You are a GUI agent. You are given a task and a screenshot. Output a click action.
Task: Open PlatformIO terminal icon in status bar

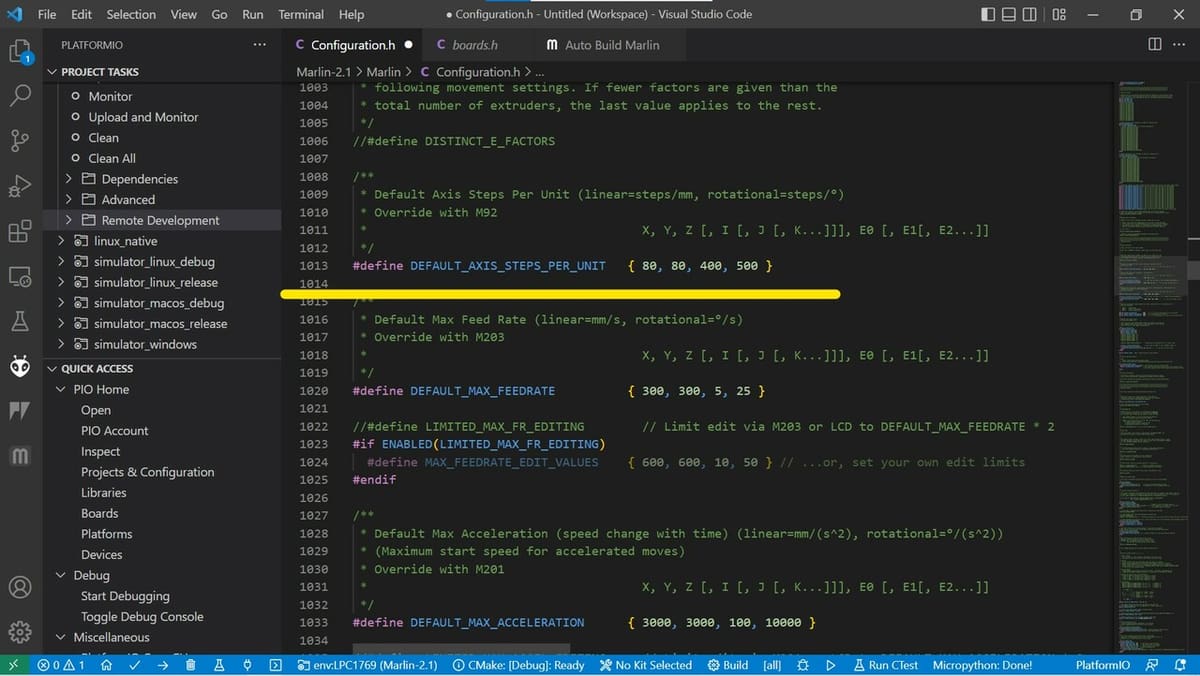(275, 665)
